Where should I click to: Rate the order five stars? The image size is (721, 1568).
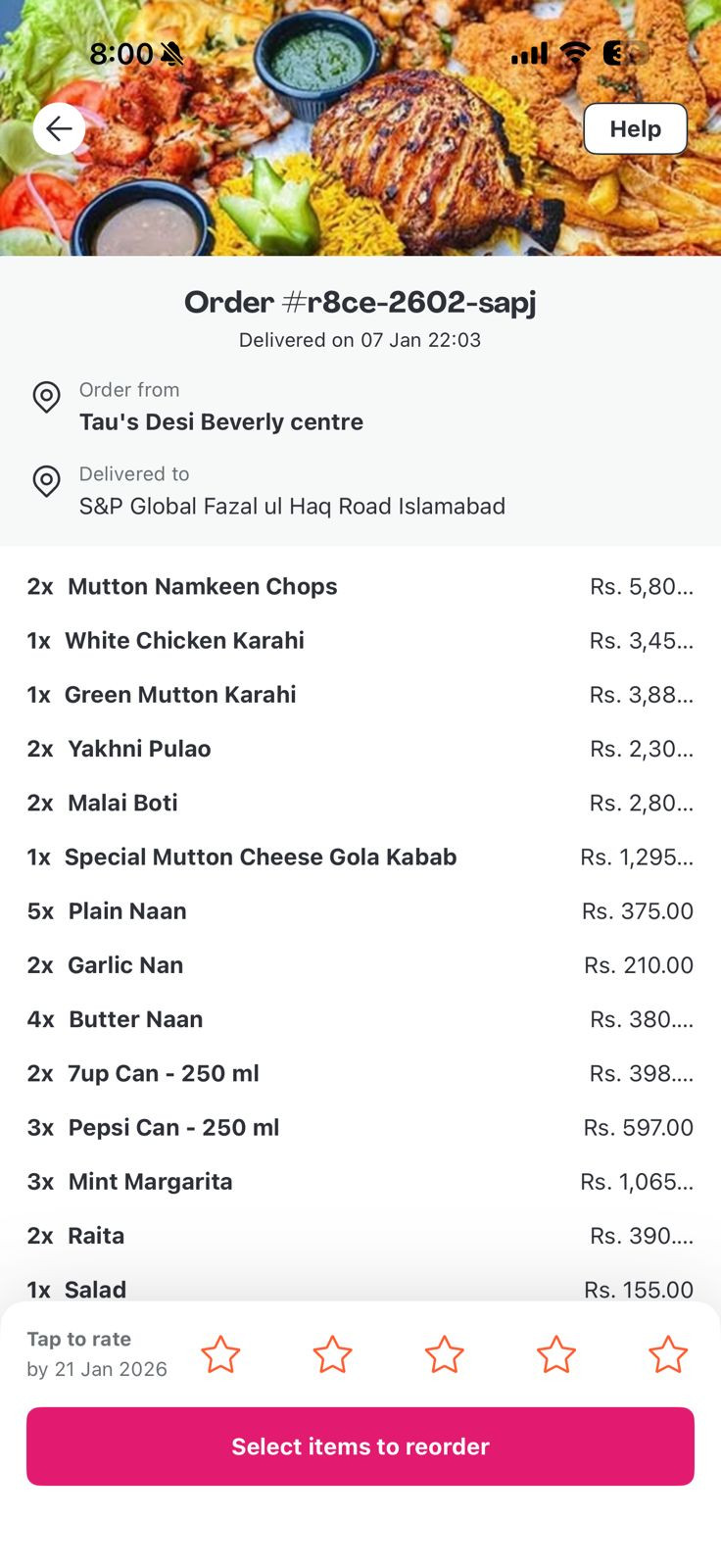coord(667,1354)
